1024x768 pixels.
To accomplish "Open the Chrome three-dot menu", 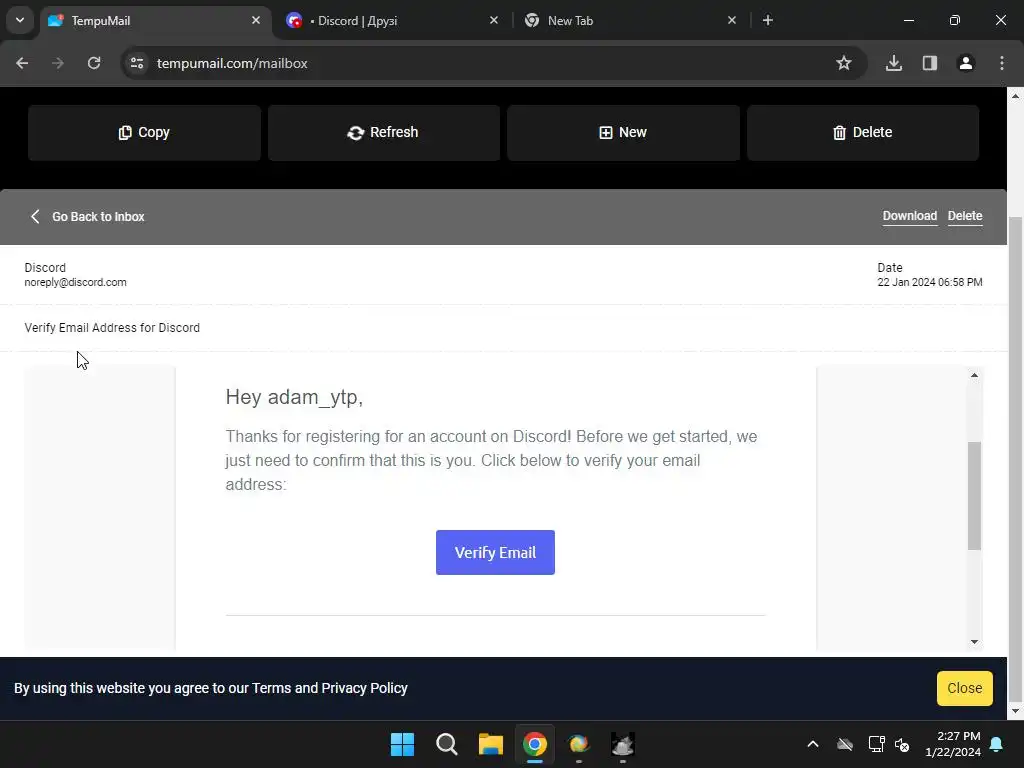I will coord(1002,63).
